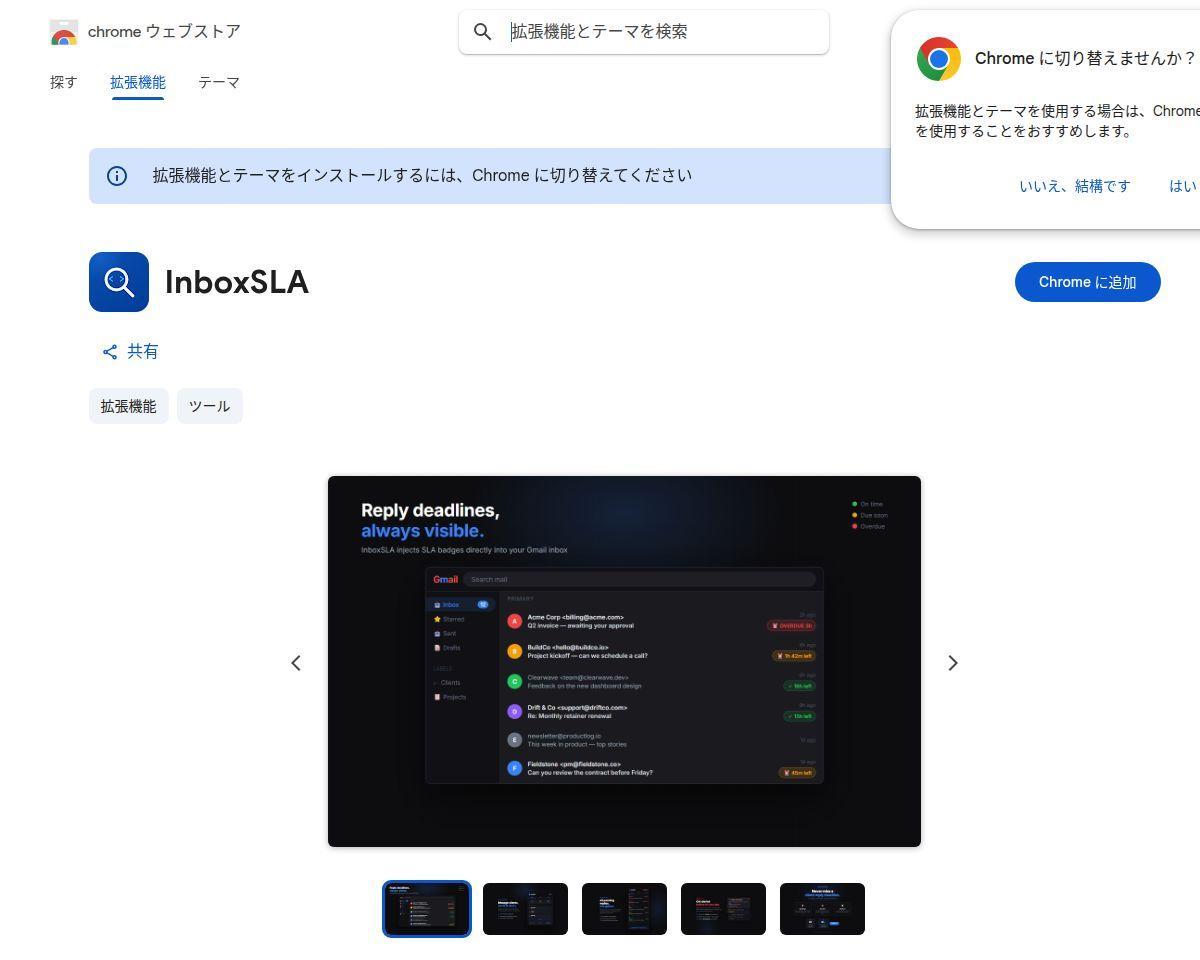Decline with いいえ、結構です
This screenshot has width=1200, height=960.
(1075, 186)
